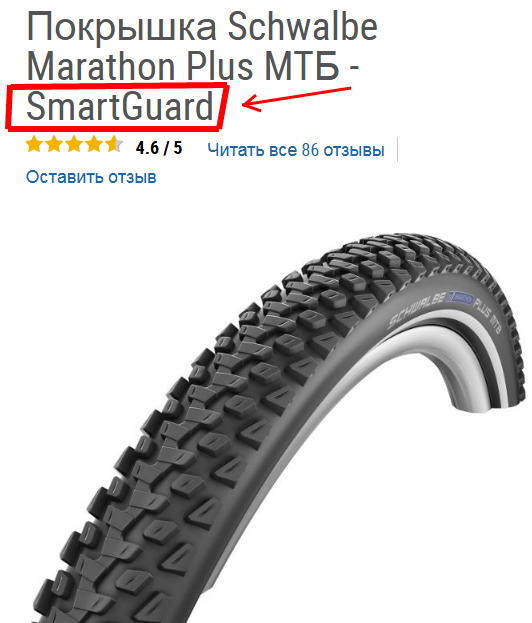
Task: Click the vertical divider after the reviews link
Action: tap(397, 149)
